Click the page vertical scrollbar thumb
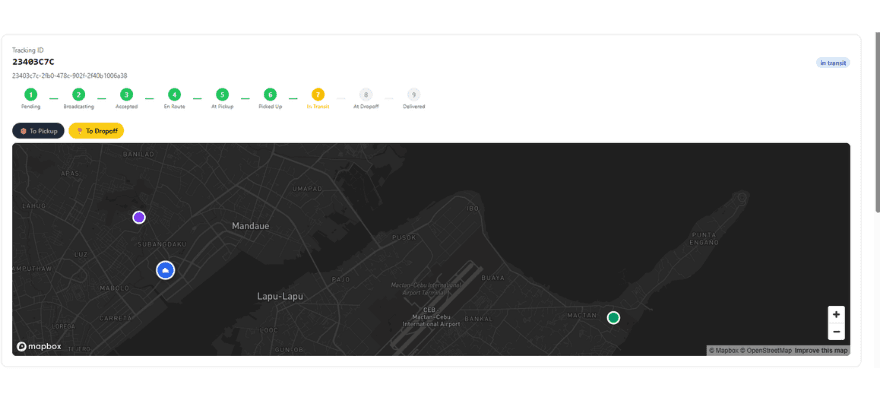 (878, 121)
